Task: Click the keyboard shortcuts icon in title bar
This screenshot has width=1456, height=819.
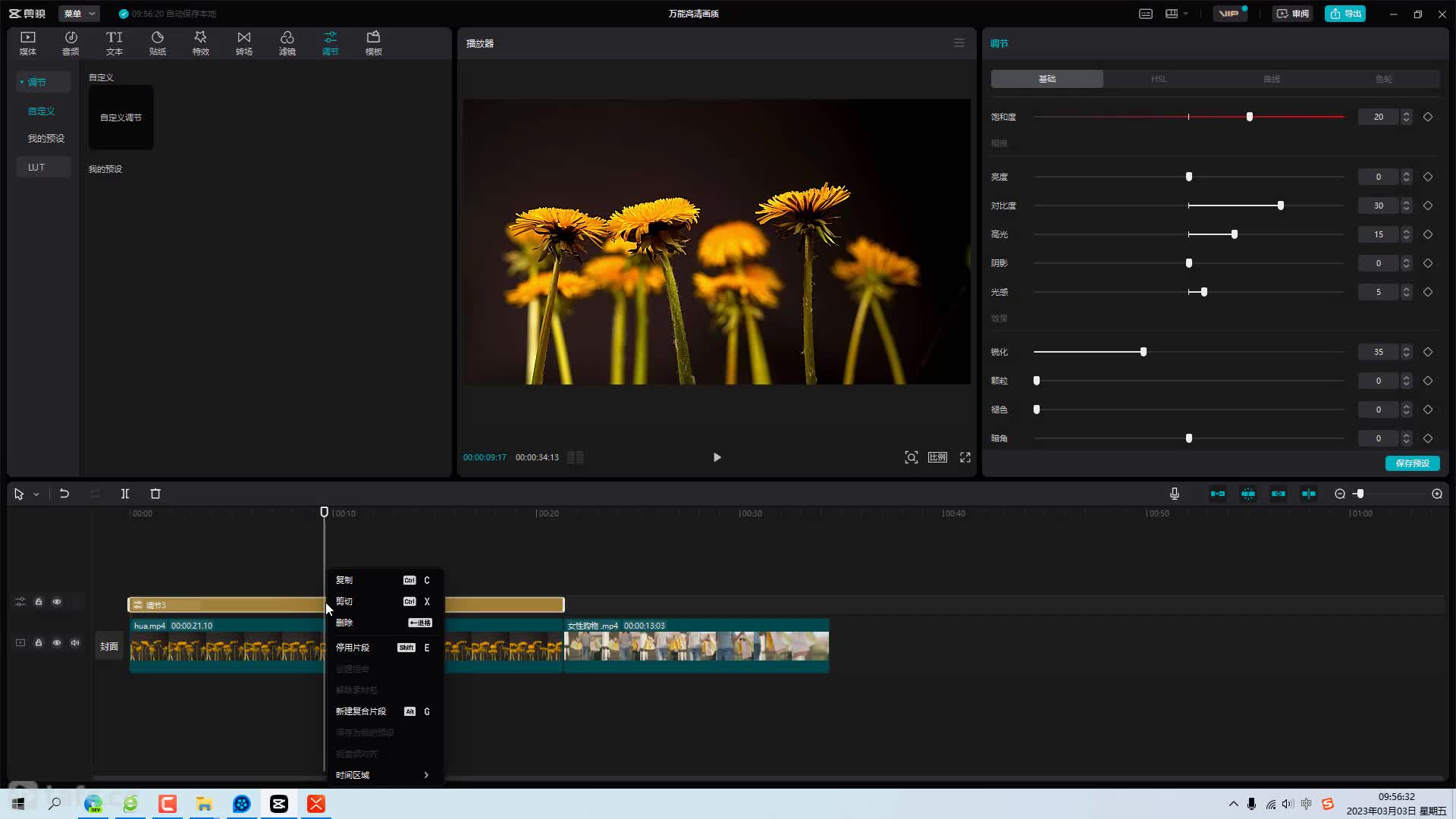Action: pos(1146,14)
